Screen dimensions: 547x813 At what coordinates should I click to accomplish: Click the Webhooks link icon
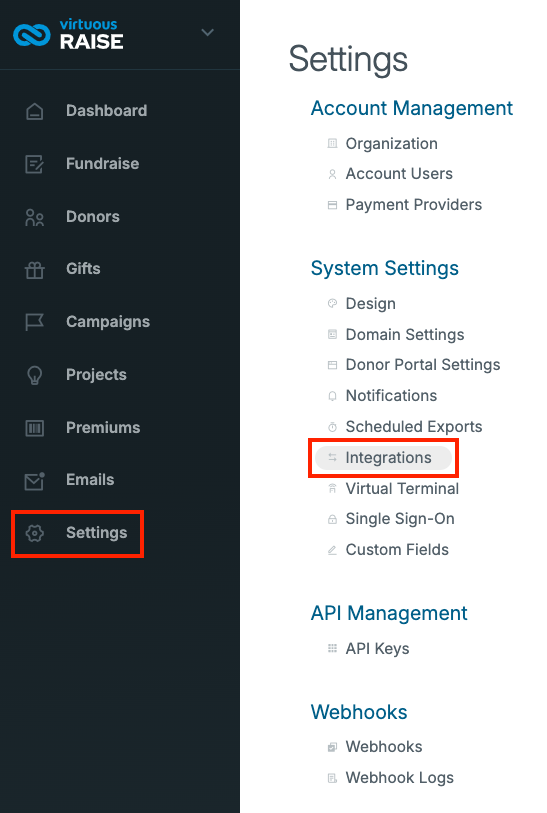coord(332,747)
